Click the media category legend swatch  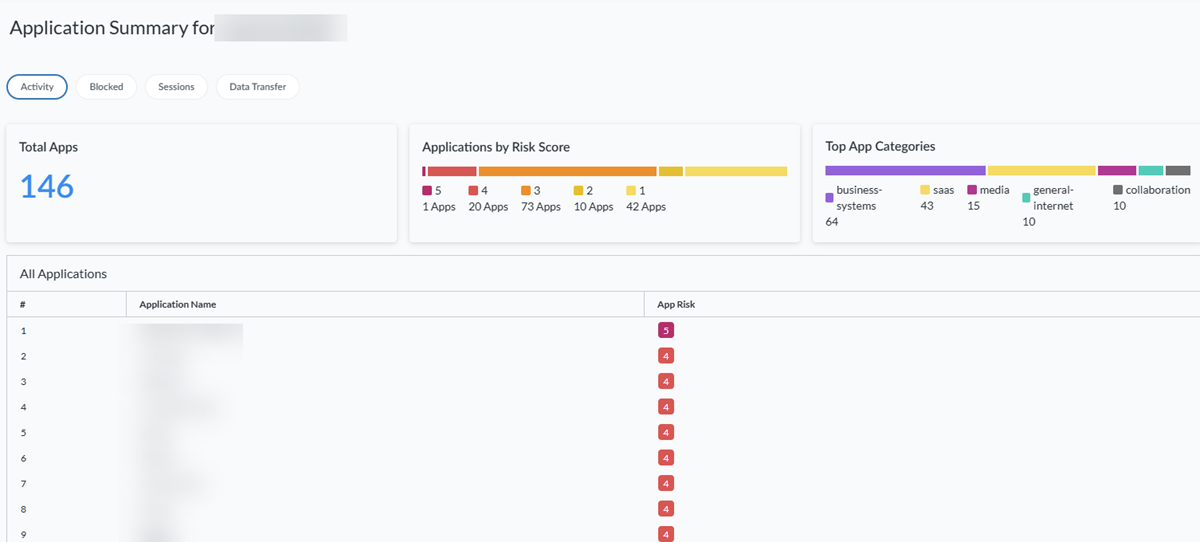pos(971,190)
